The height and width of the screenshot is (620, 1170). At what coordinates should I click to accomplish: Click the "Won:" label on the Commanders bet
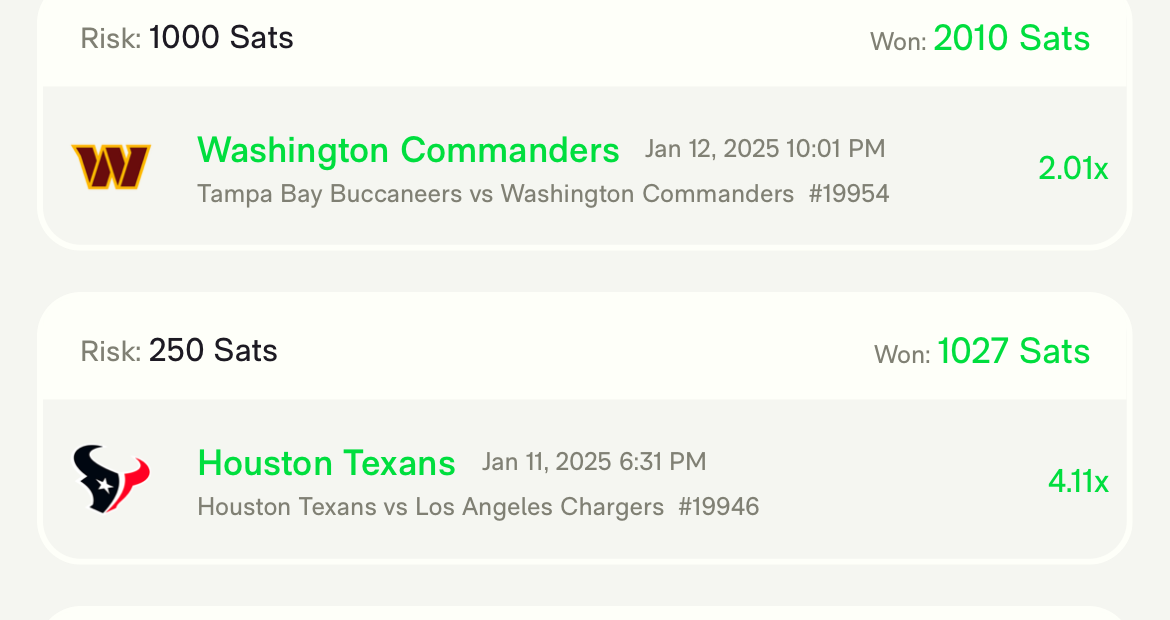coord(898,42)
